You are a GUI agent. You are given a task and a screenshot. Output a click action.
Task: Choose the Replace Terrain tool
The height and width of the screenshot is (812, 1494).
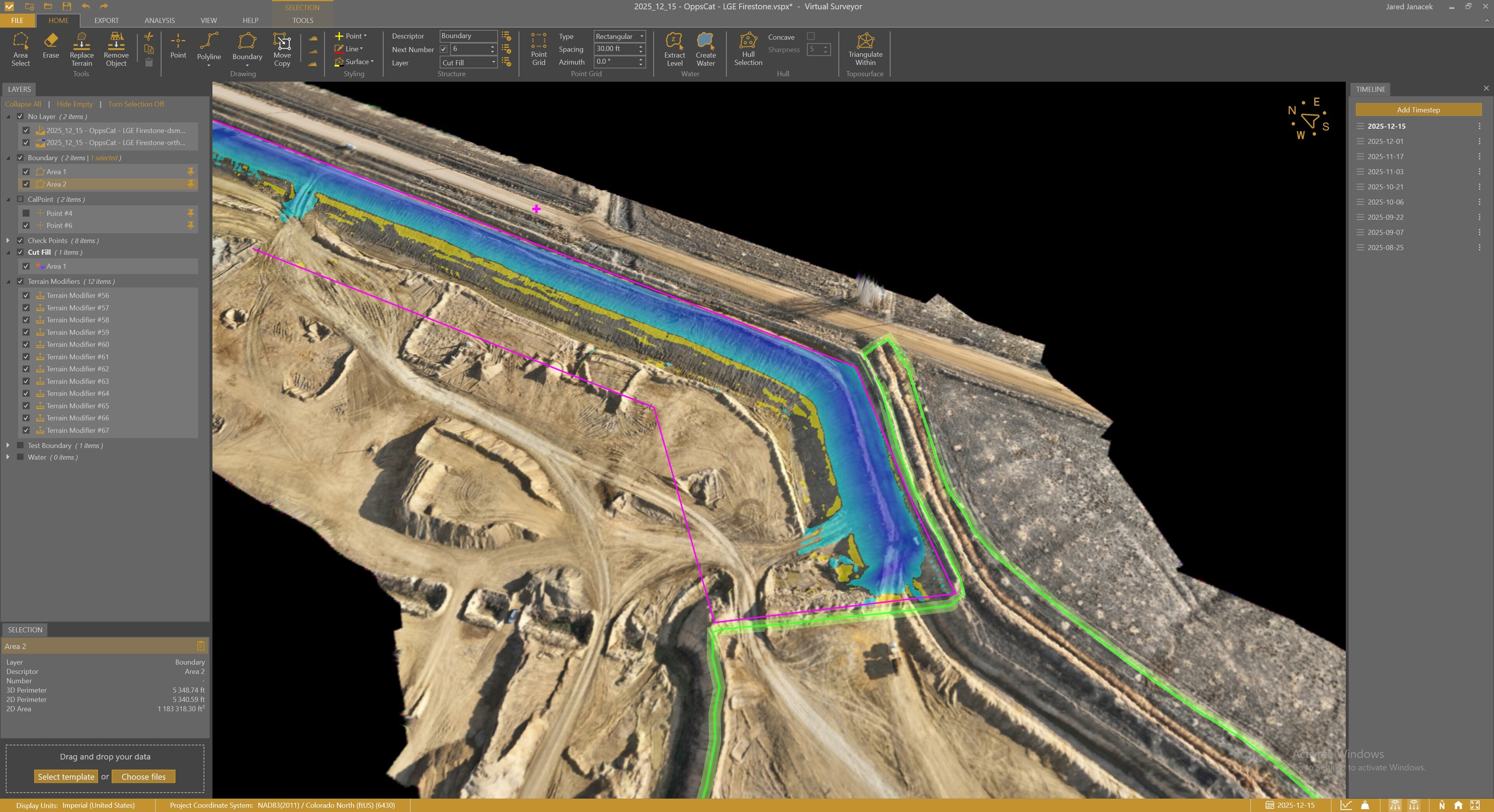[x=82, y=49]
